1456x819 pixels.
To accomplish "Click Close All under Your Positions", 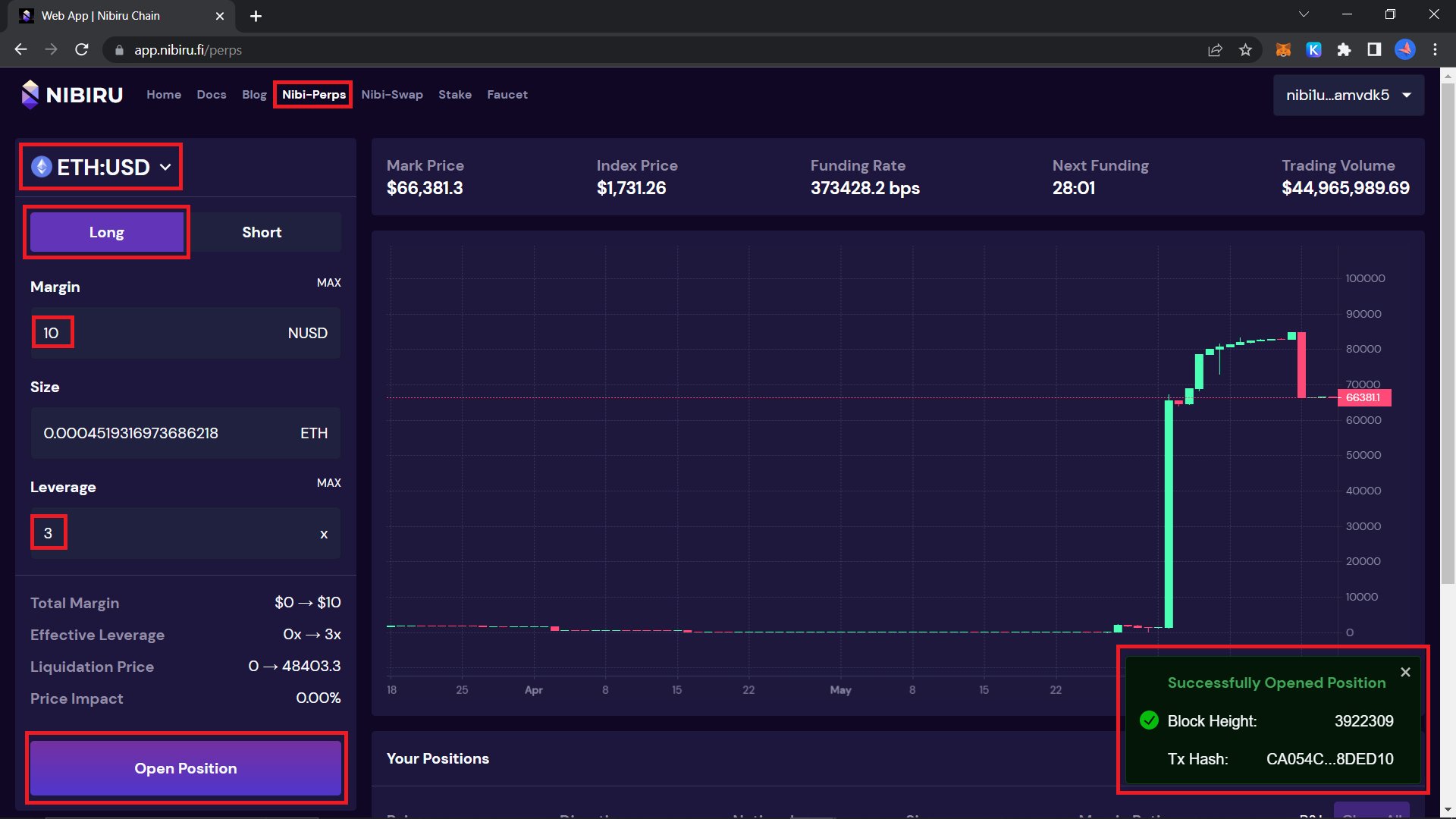I will tap(1372, 812).
